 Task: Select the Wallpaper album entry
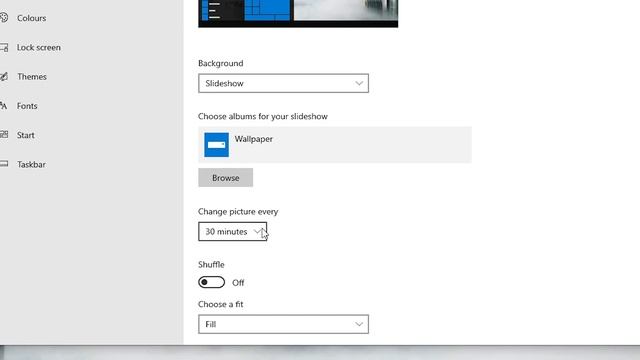[335, 144]
